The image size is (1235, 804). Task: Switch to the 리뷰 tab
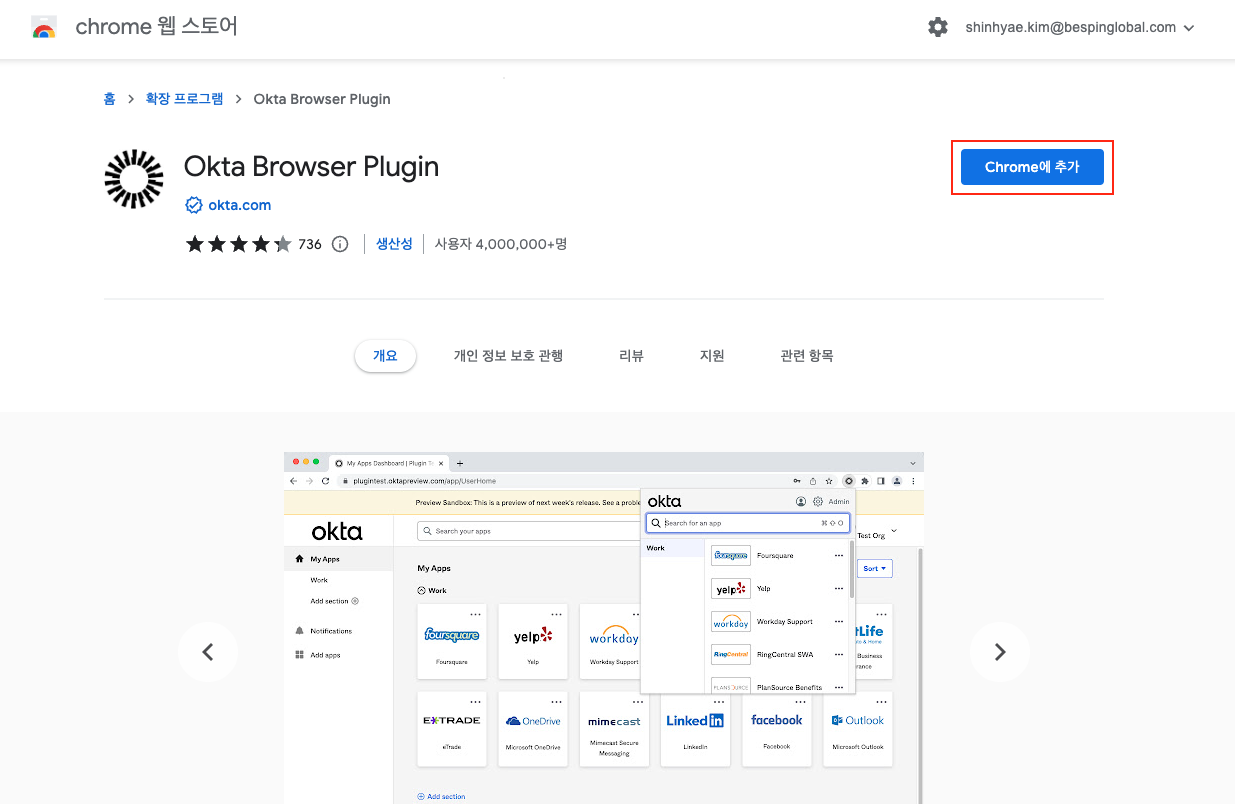tap(631, 356)
